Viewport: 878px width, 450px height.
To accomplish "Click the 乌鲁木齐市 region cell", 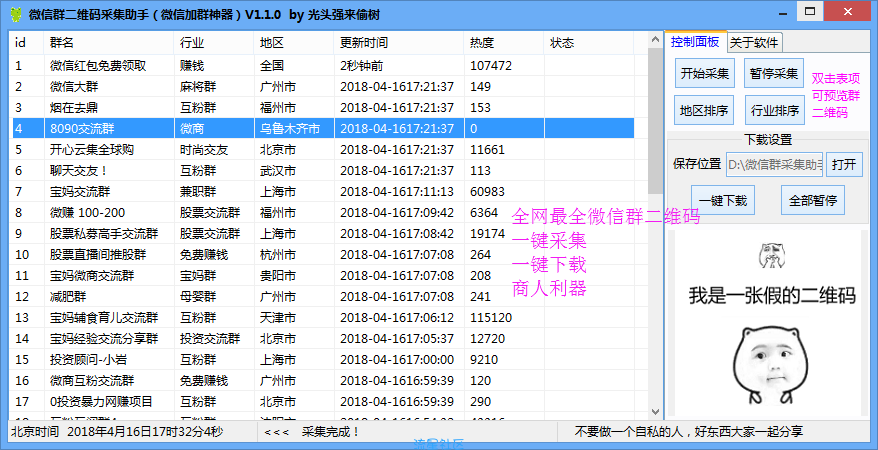I will click(x=289, y=129).
